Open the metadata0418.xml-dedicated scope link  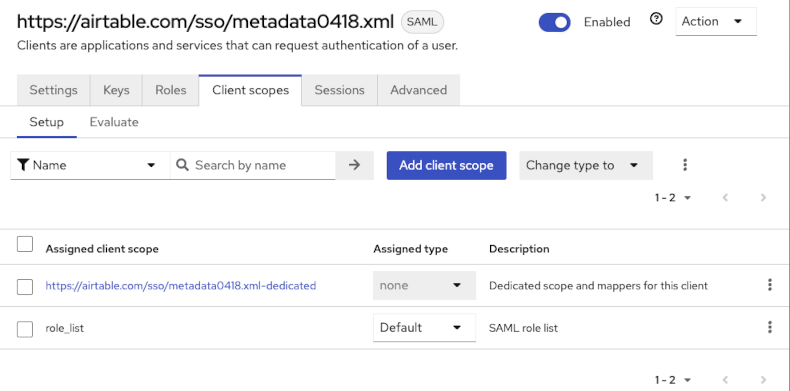click(181, 286)
